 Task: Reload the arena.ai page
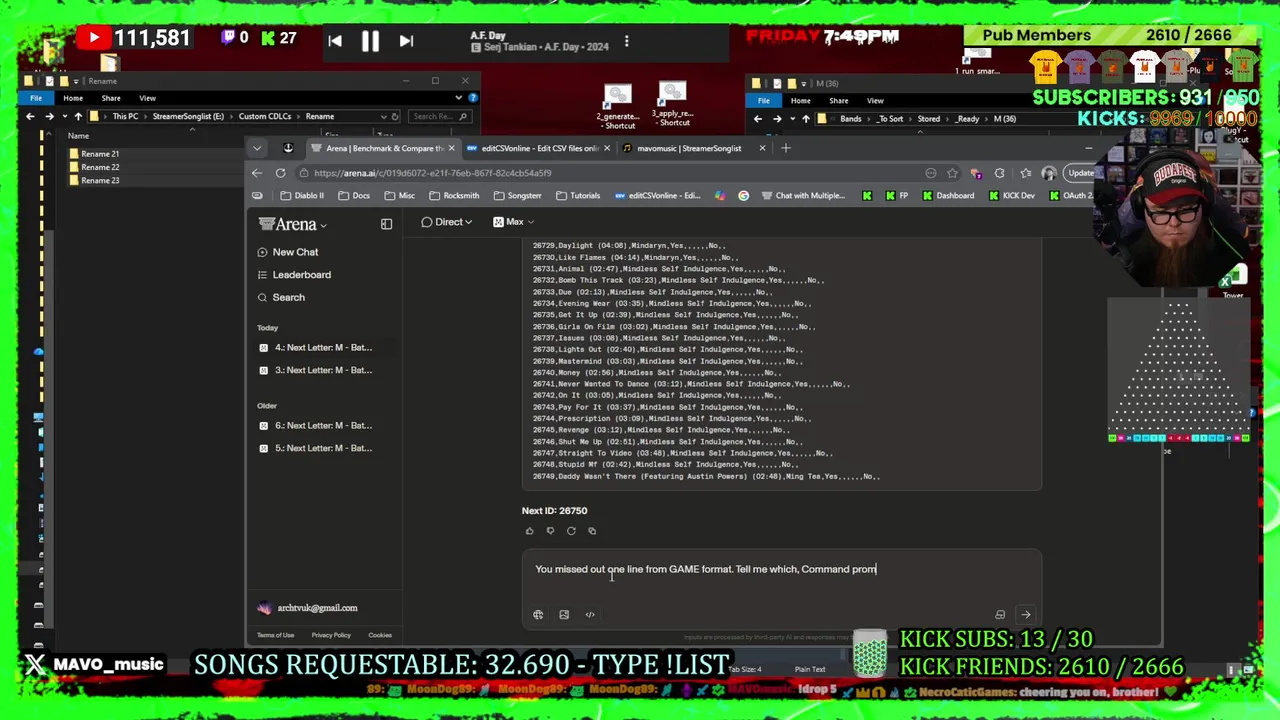281,173
